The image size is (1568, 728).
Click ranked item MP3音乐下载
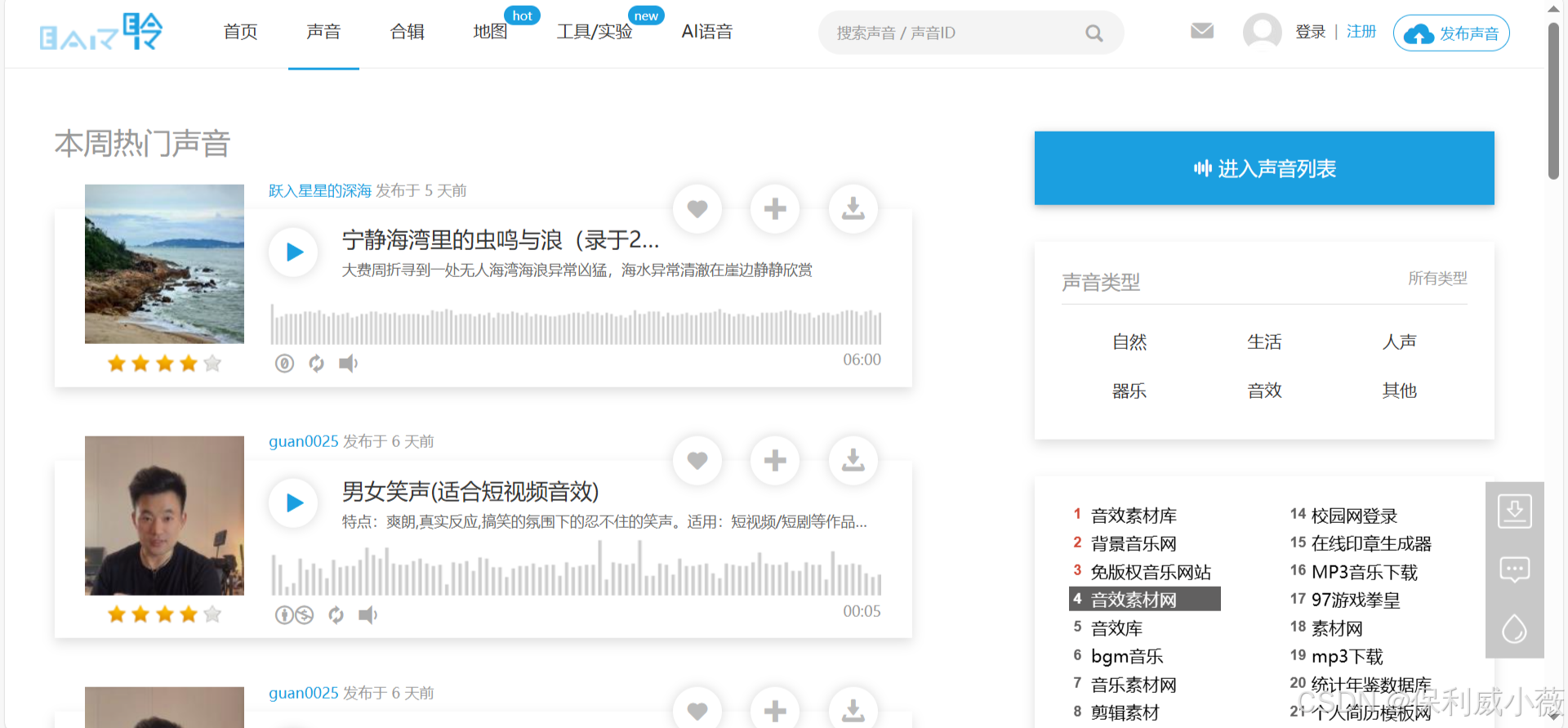[x=1365, y=572]
